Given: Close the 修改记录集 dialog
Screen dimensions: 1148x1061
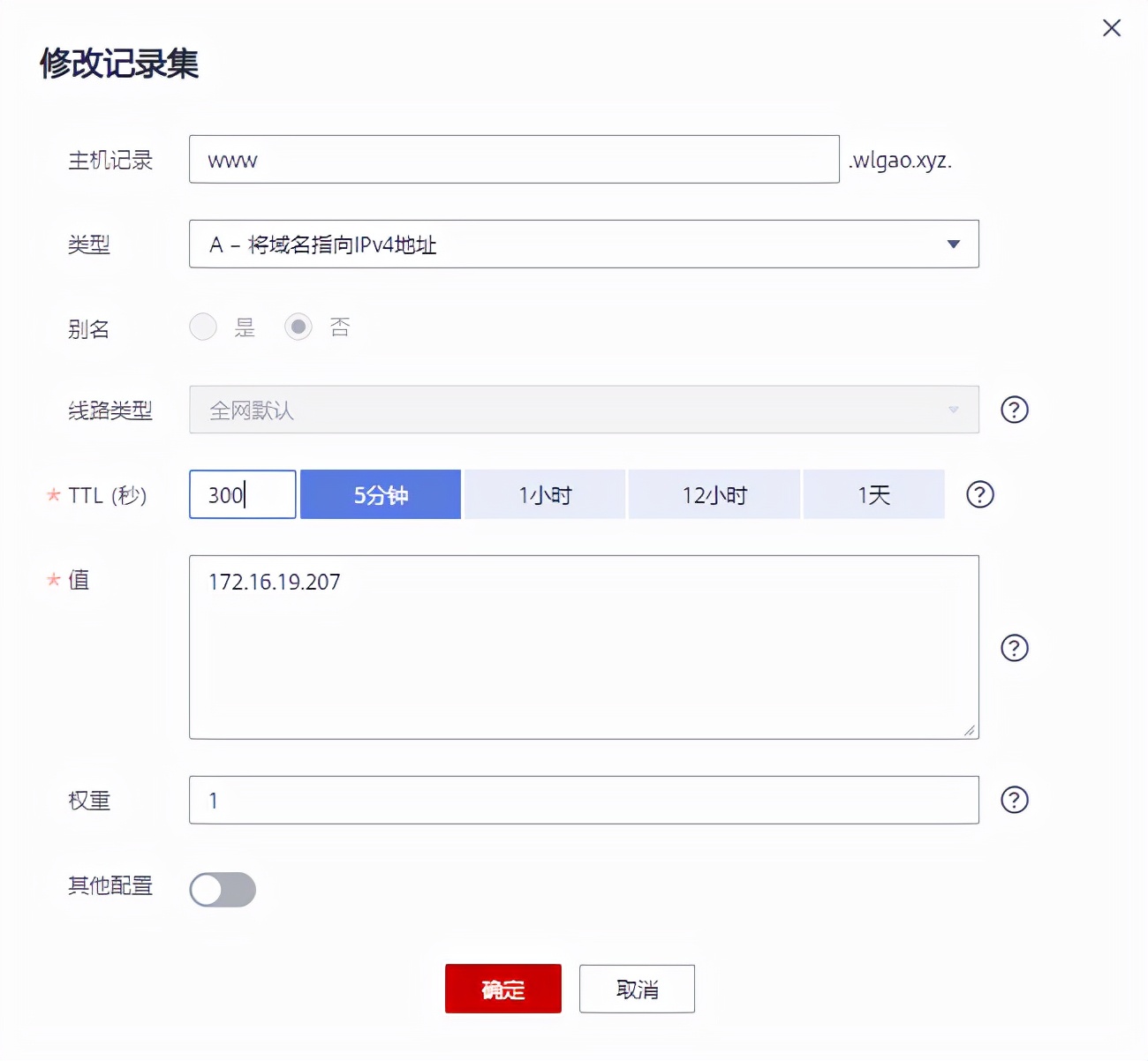Looking at the screenshot, I should (x=1111, y=27).
